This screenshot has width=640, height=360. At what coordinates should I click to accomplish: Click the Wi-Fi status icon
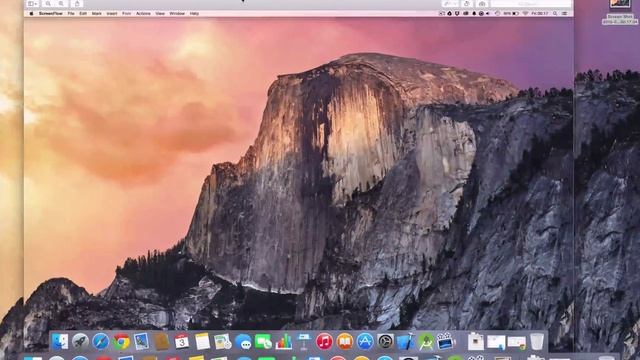pyautogui.click(x=525, y=13)
